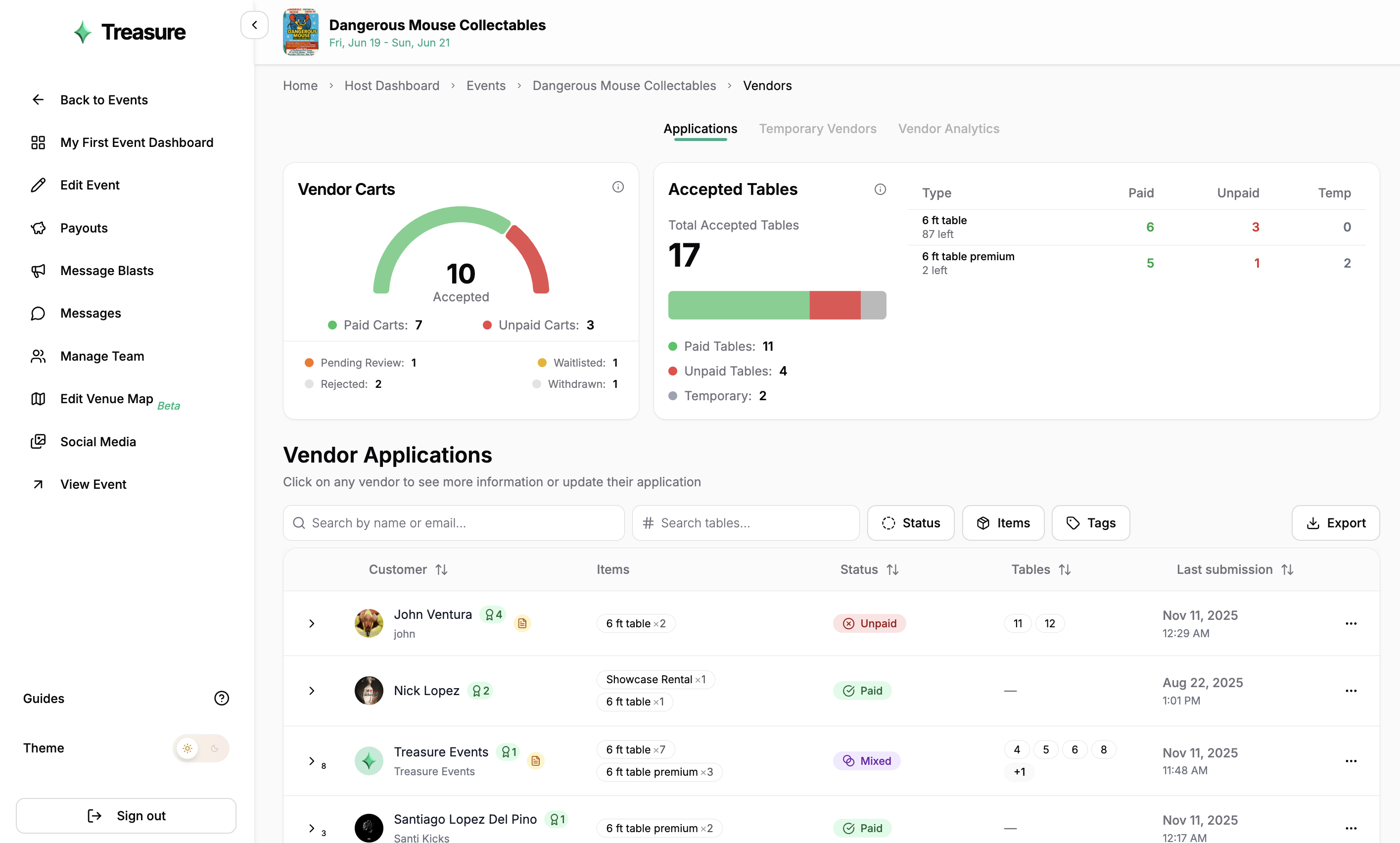Open the Vendor Analytics tab

tap(948, 129)
